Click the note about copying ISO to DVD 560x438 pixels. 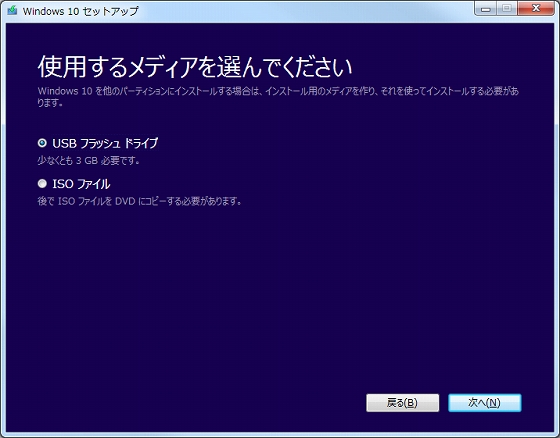(139, 201)
